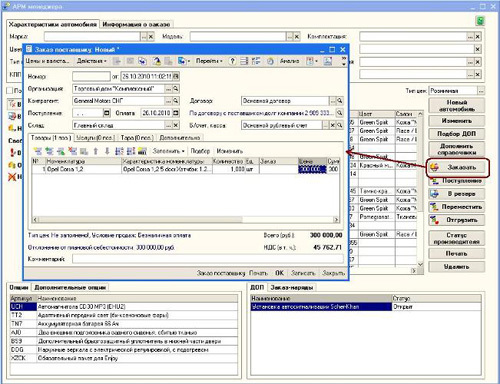Click the delete row icon in goods toolbar
This screenshot has width=500, height=384.
coord(73,151)
